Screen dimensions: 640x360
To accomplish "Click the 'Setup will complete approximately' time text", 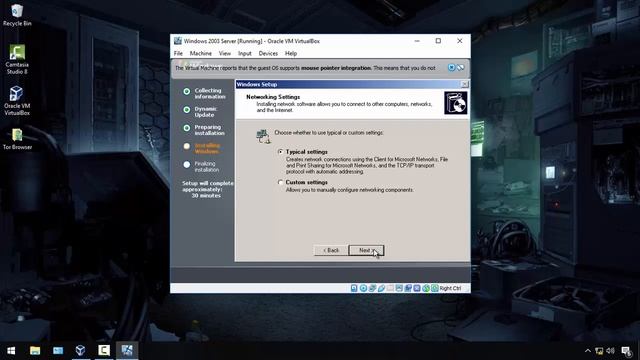I will point(207,189).
